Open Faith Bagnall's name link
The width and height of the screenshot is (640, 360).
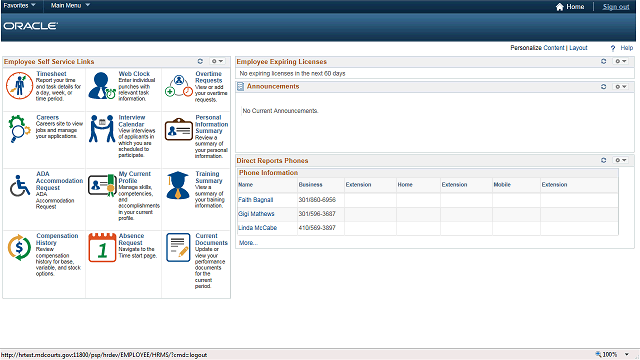(x=256, y=200)
